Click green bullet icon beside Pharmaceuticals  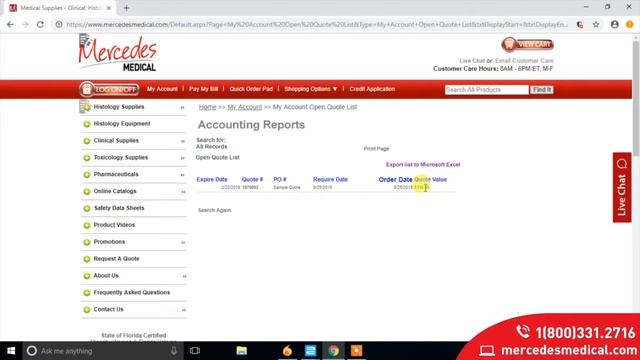(87, 175)
